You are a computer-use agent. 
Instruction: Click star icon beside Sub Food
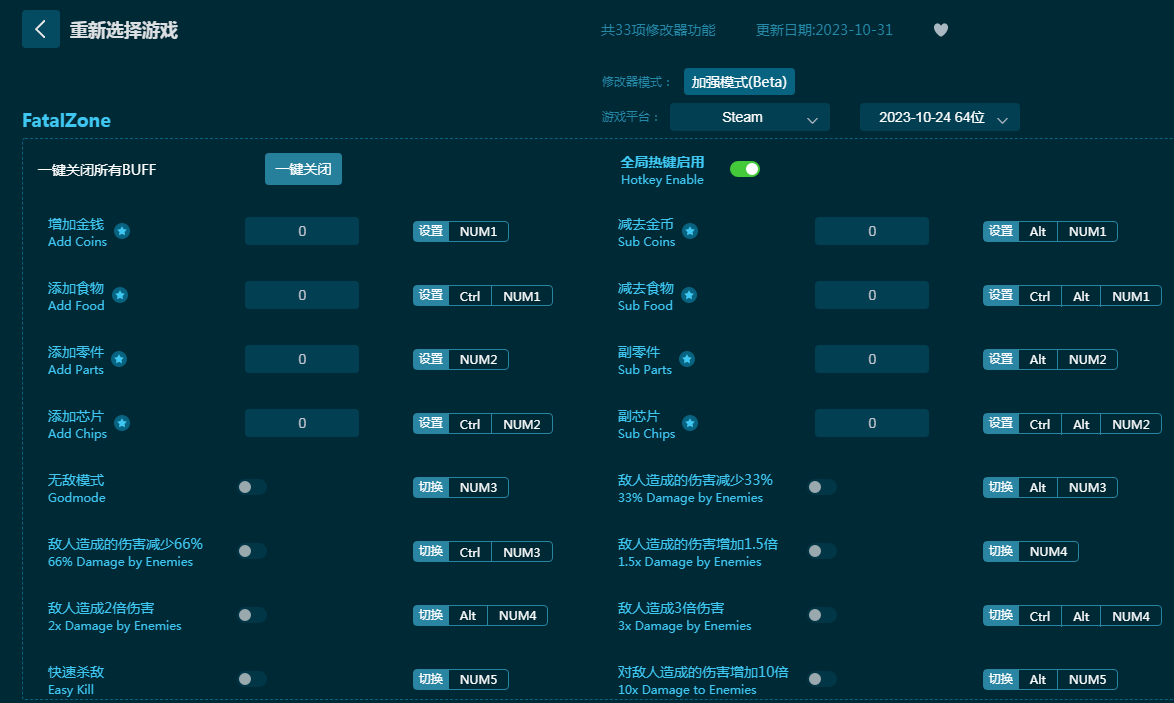click(x=688, y=295)
